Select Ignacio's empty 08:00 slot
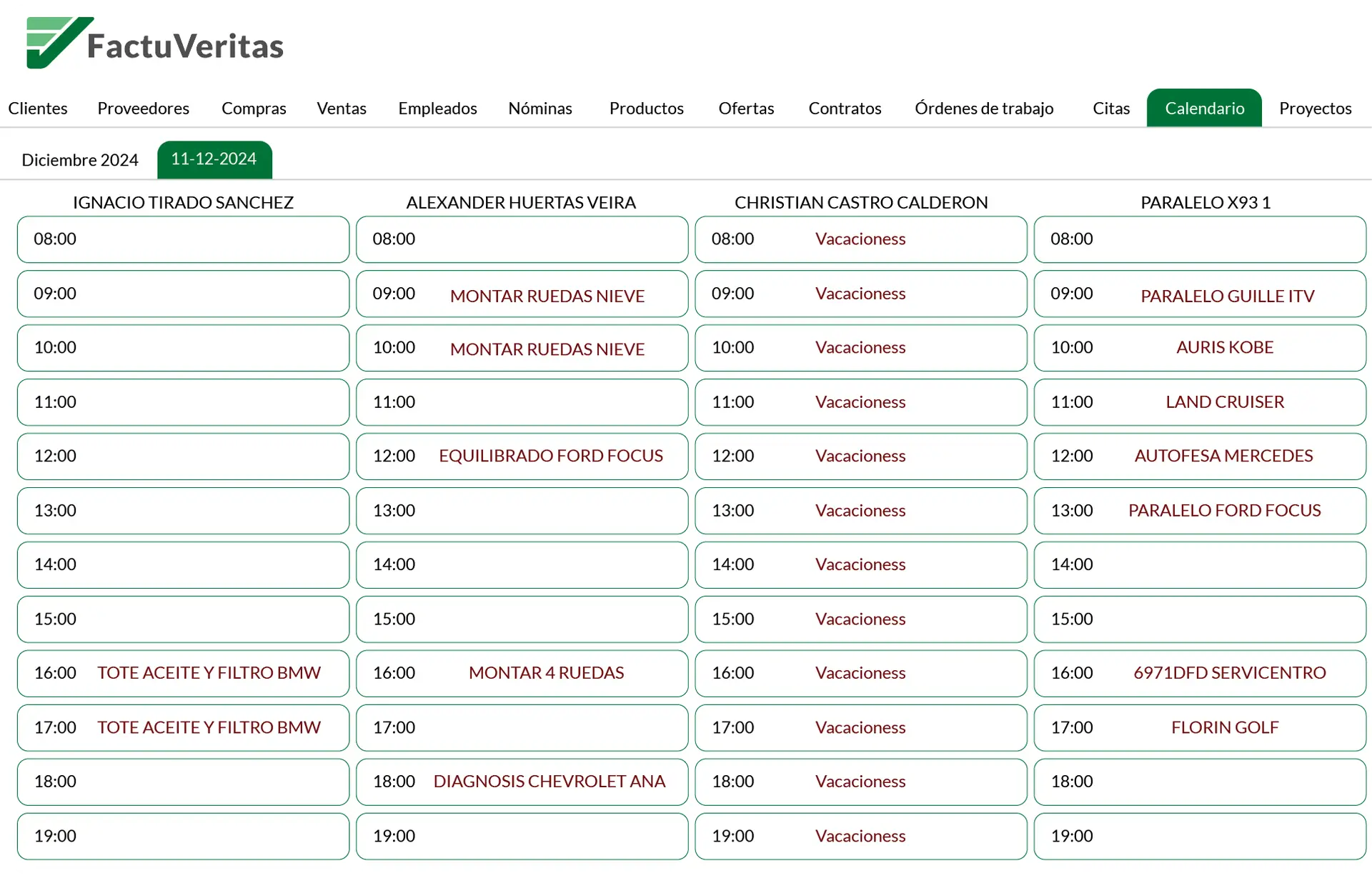Screen dimensions: 1372x878 click(x=183, y=239)
